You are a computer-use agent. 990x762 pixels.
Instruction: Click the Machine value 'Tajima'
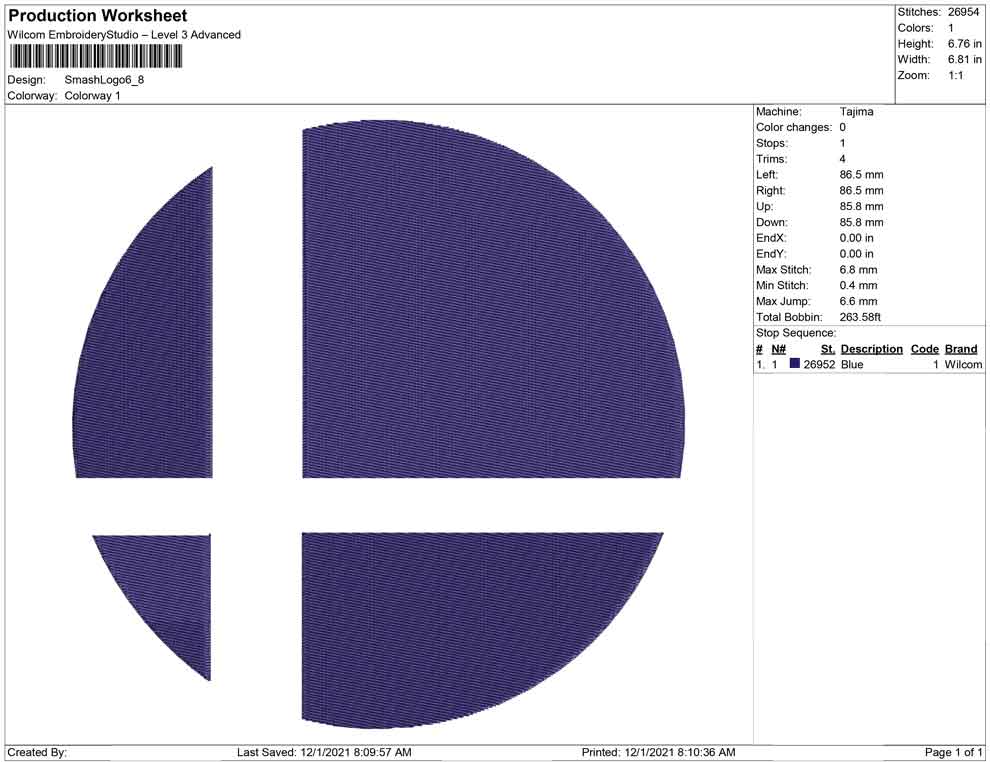(x=857, y=112)
